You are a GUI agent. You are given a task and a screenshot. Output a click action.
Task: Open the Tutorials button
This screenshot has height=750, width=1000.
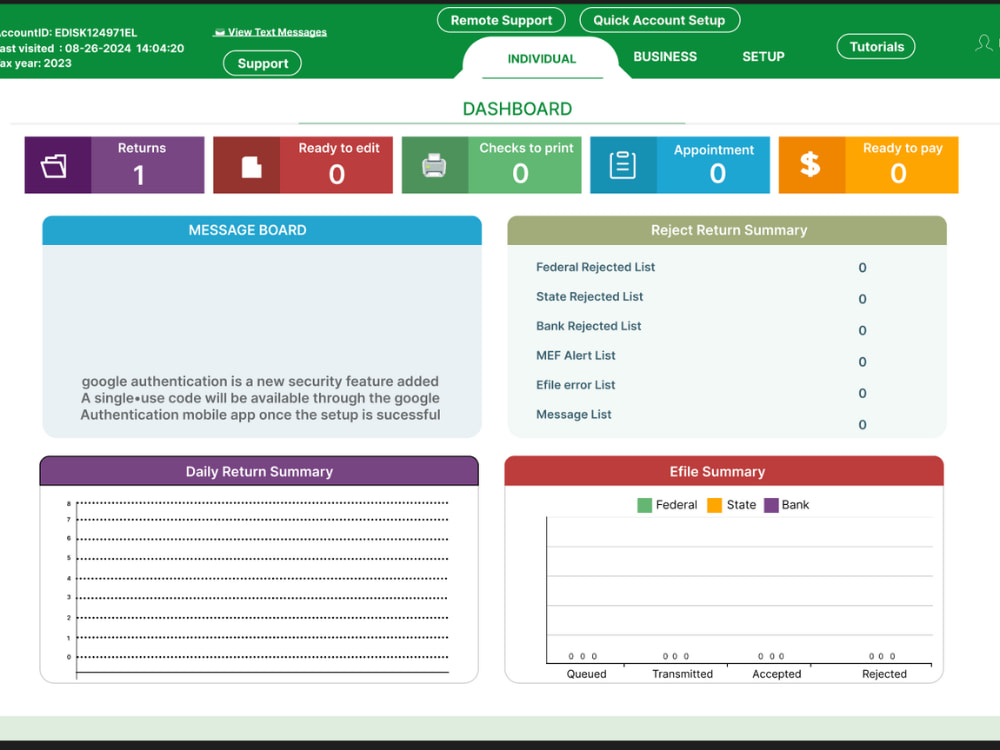point(876,47)
